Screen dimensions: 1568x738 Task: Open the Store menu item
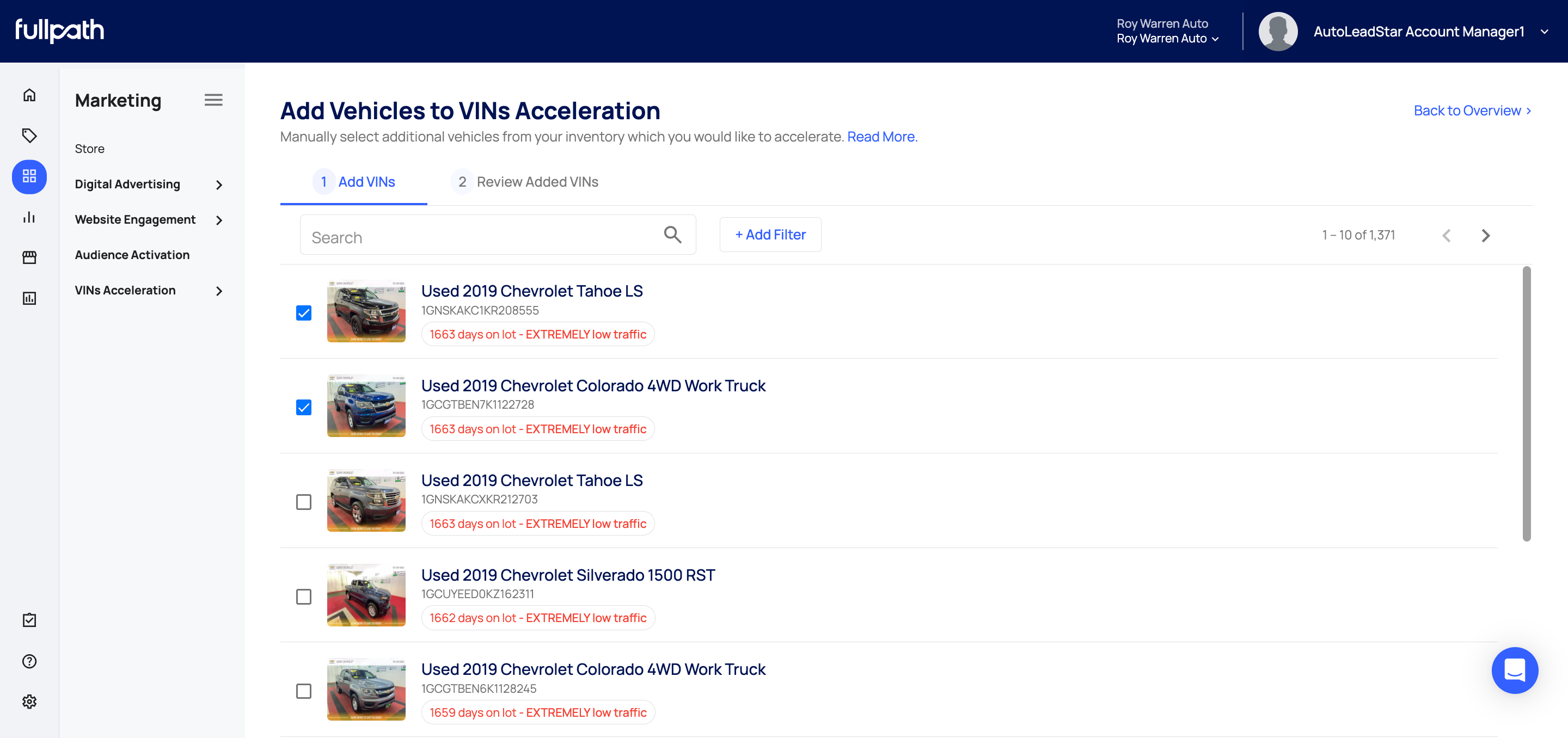pos(89,149)
